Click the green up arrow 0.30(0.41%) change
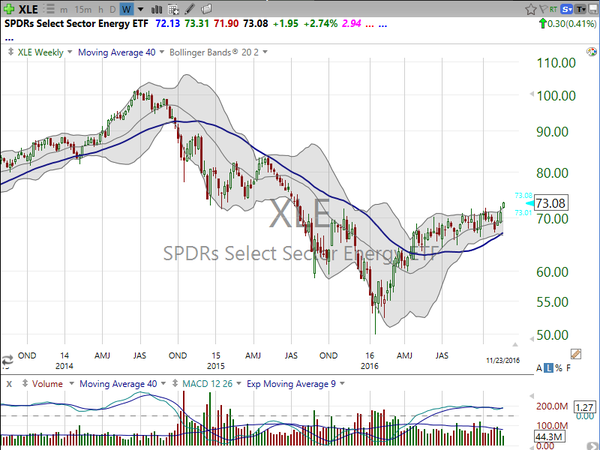The height and width of the screenshot is (450, 600). (568, 24)
